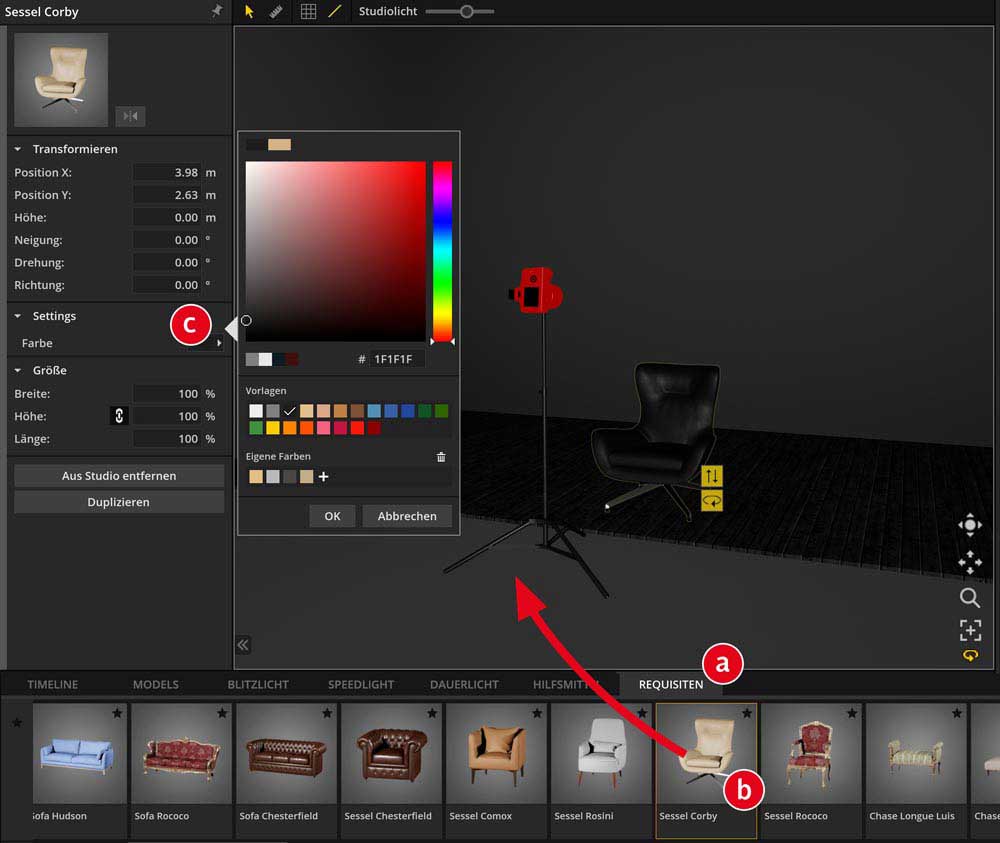Click the mirror flip icon below preview

[130, 116]
